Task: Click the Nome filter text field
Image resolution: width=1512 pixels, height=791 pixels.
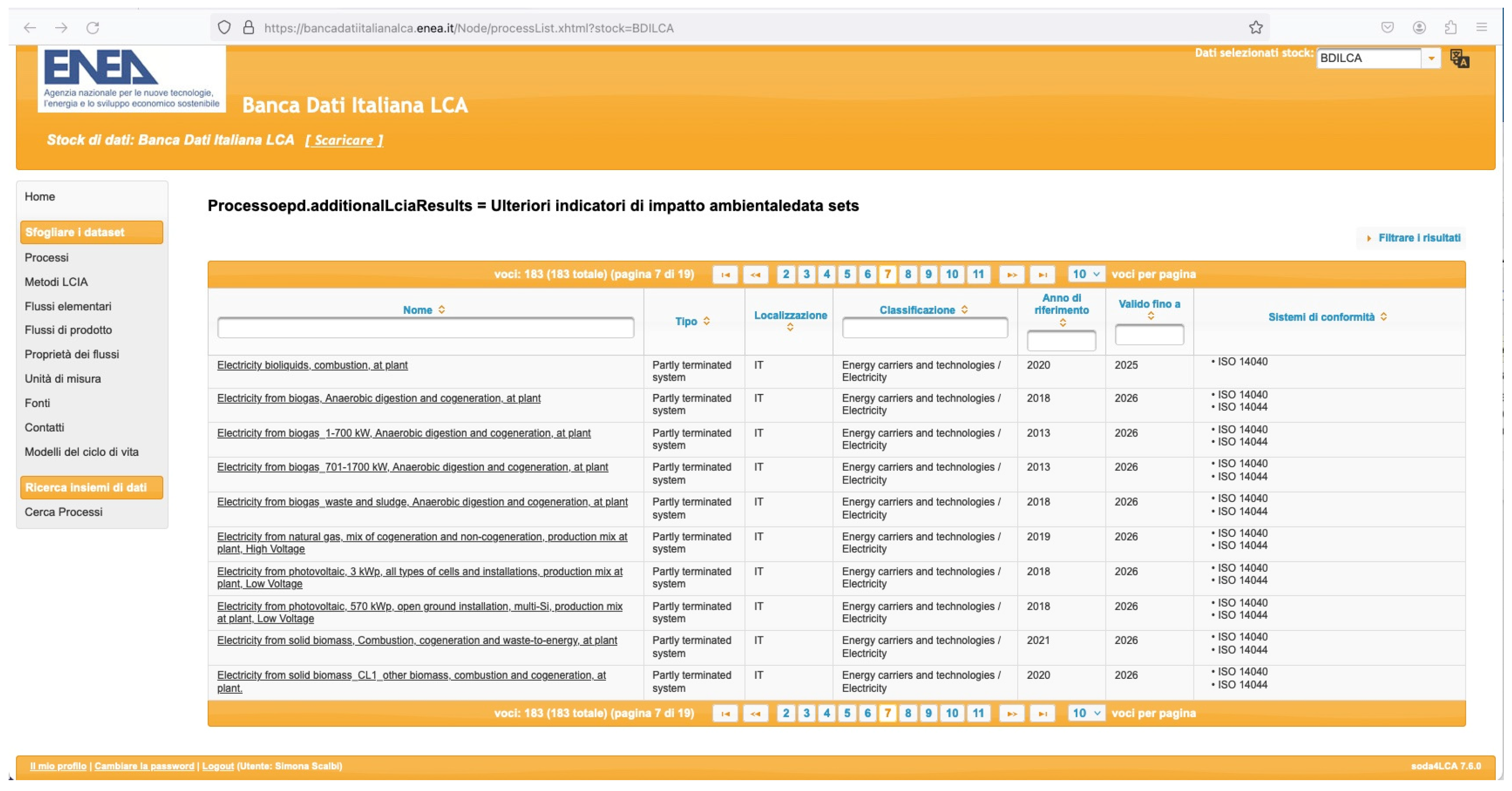Action: click(x=425, y=327)
